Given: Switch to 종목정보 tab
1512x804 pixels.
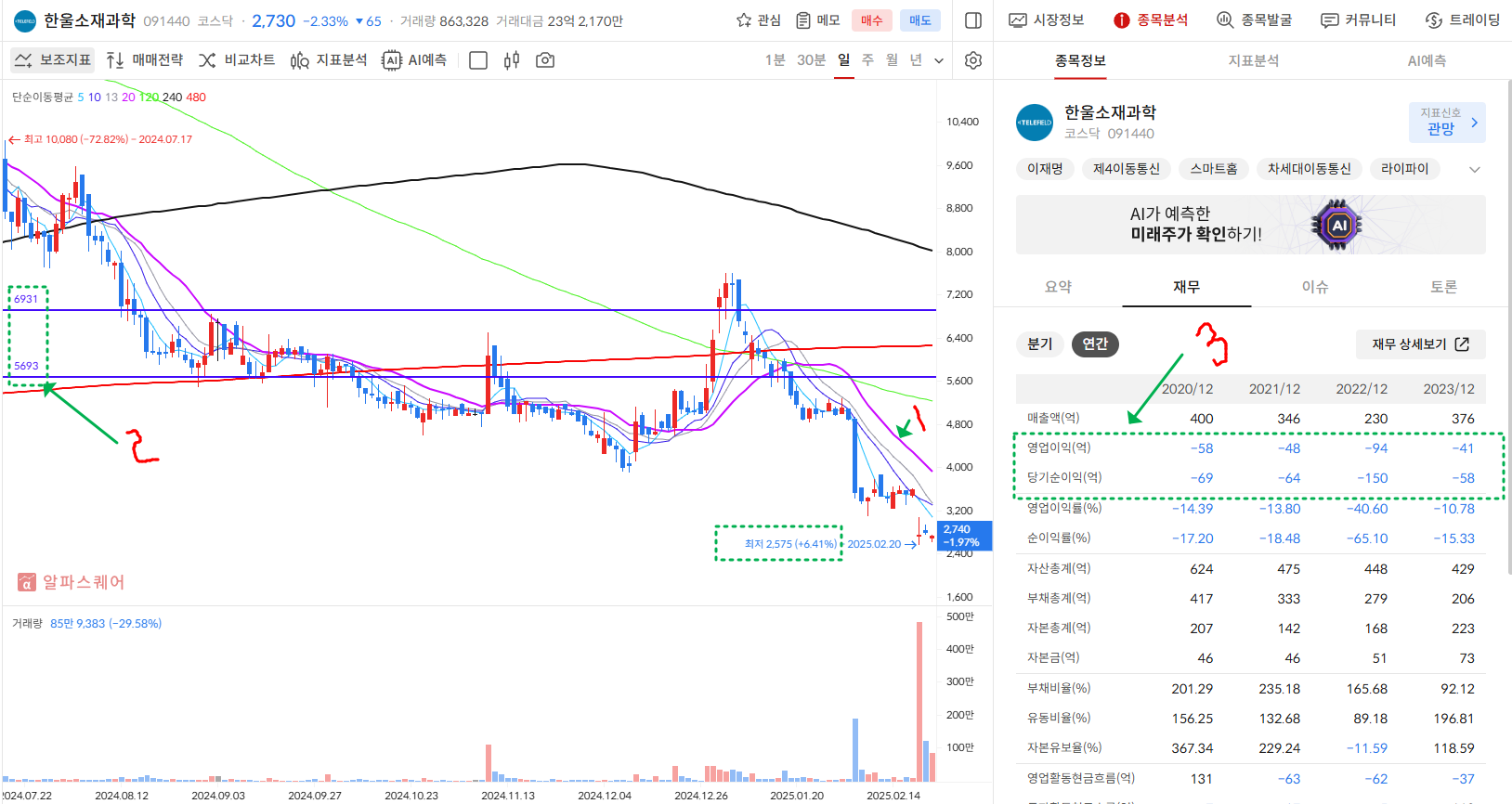Looking at the screenshot, I should (1080, 60).
